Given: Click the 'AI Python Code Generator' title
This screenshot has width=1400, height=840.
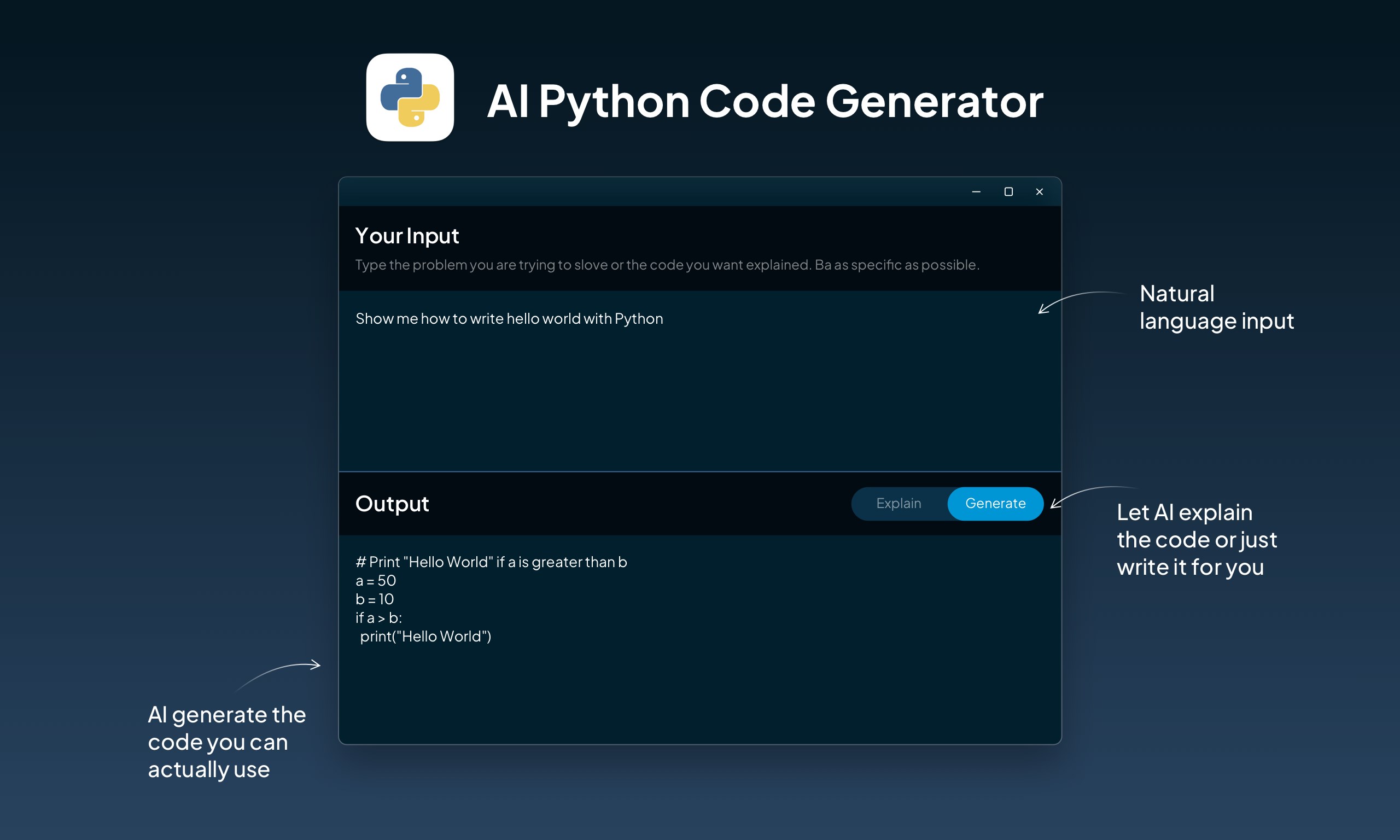Looking at the screenshot, I should (x=765, y=101).
